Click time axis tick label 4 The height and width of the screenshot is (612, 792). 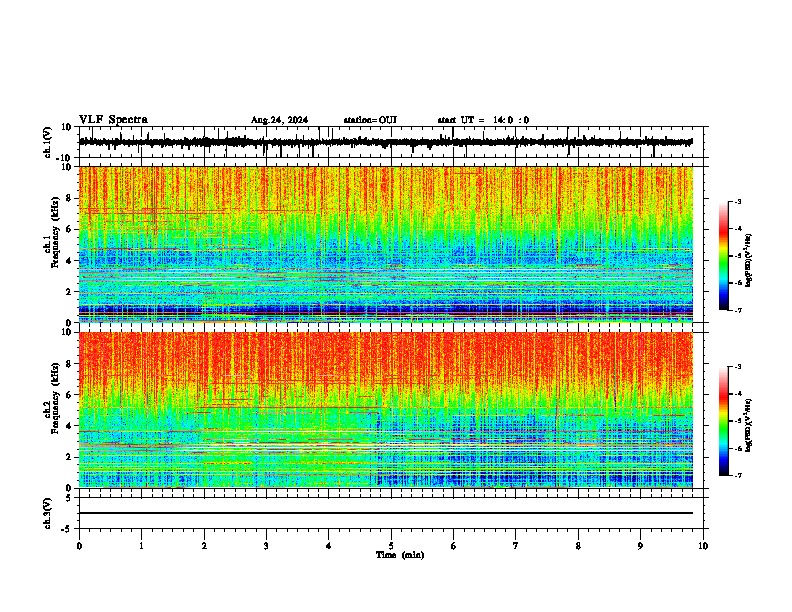point(329,546)
